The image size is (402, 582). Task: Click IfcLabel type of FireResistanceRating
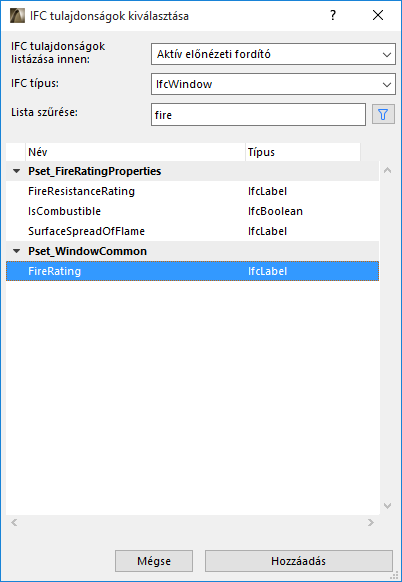(267, 191)
